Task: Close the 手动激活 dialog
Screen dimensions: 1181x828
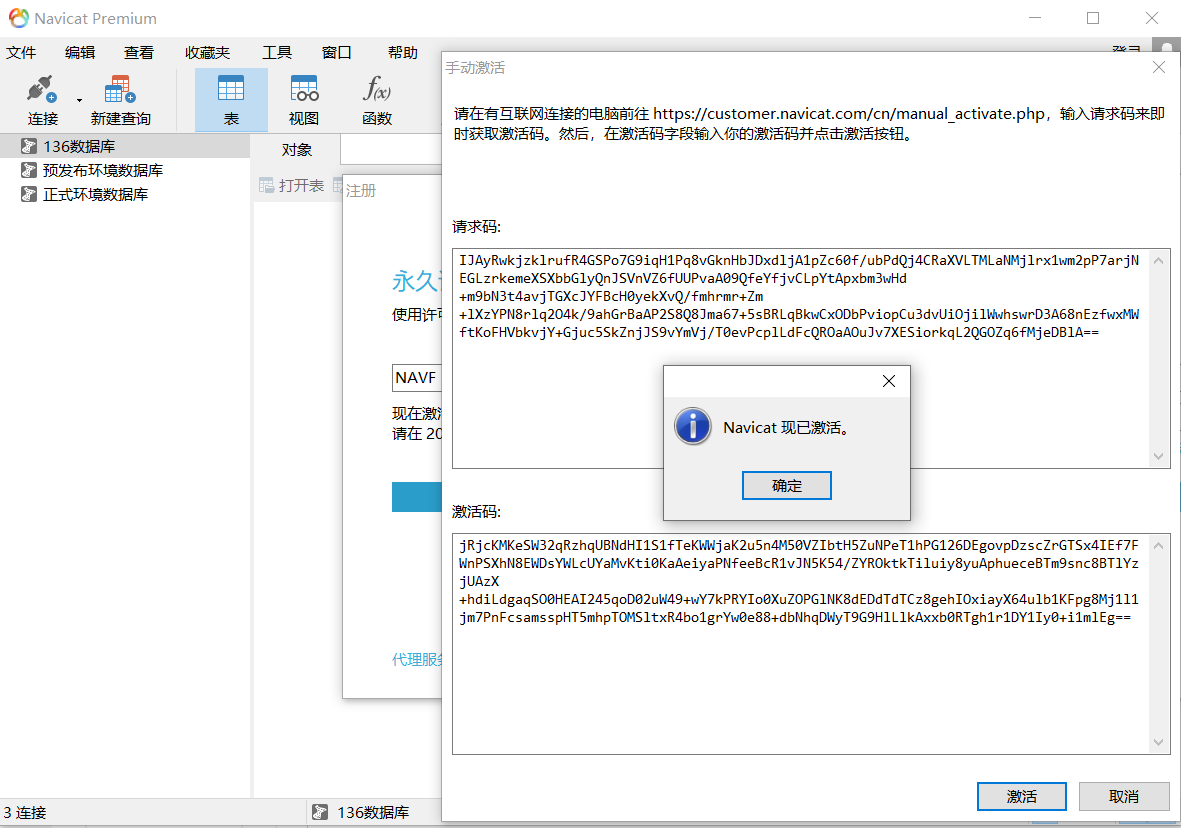Action: [x=1158, y=67]
